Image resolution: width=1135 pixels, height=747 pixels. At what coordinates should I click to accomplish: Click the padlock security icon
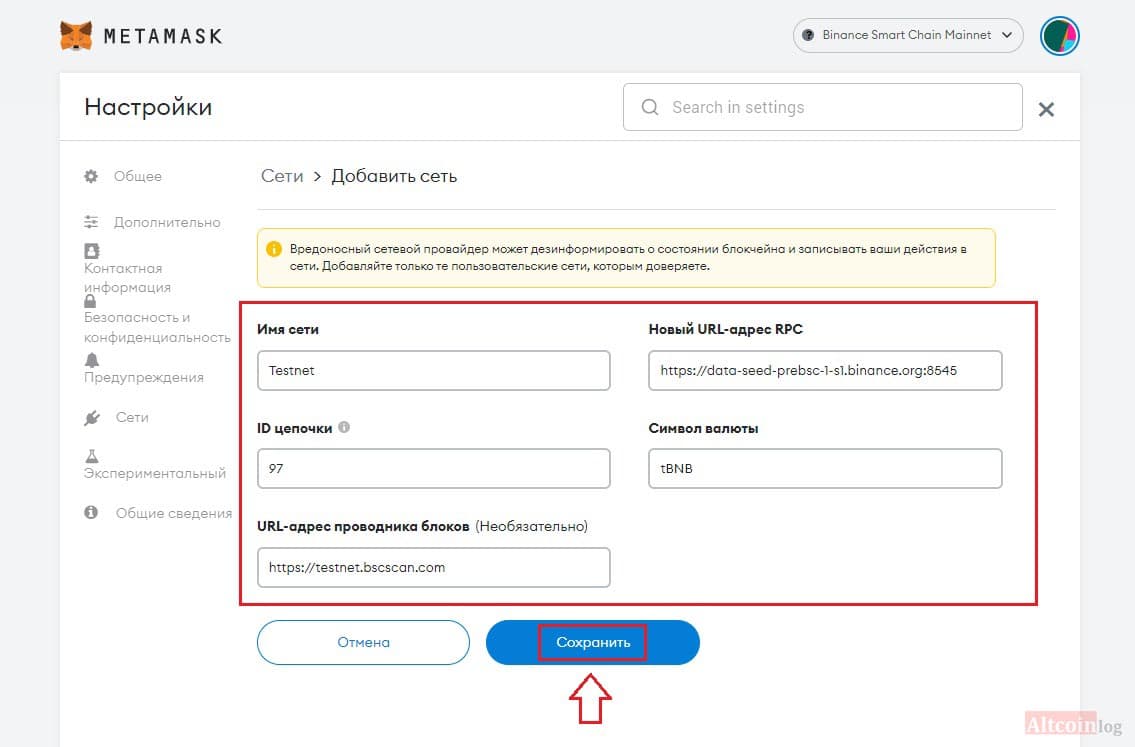click(x=90, y=300)
